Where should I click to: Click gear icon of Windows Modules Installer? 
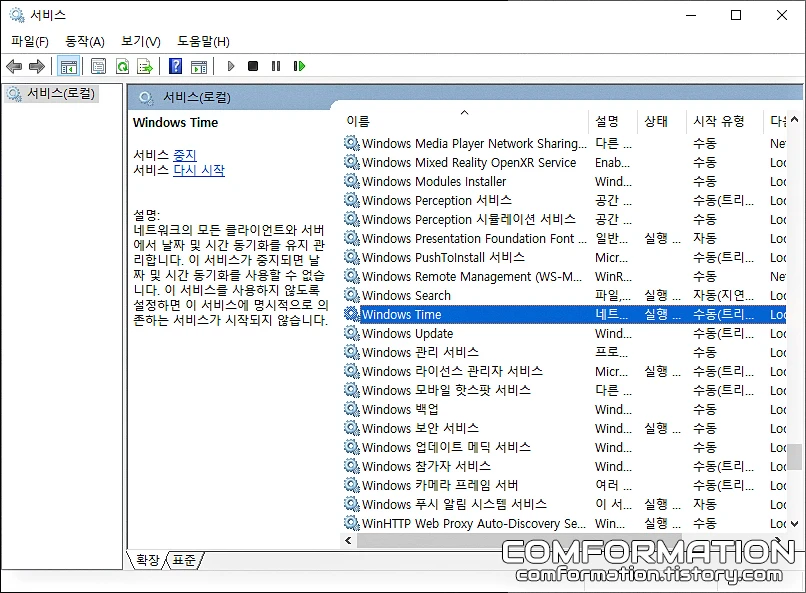352,181
